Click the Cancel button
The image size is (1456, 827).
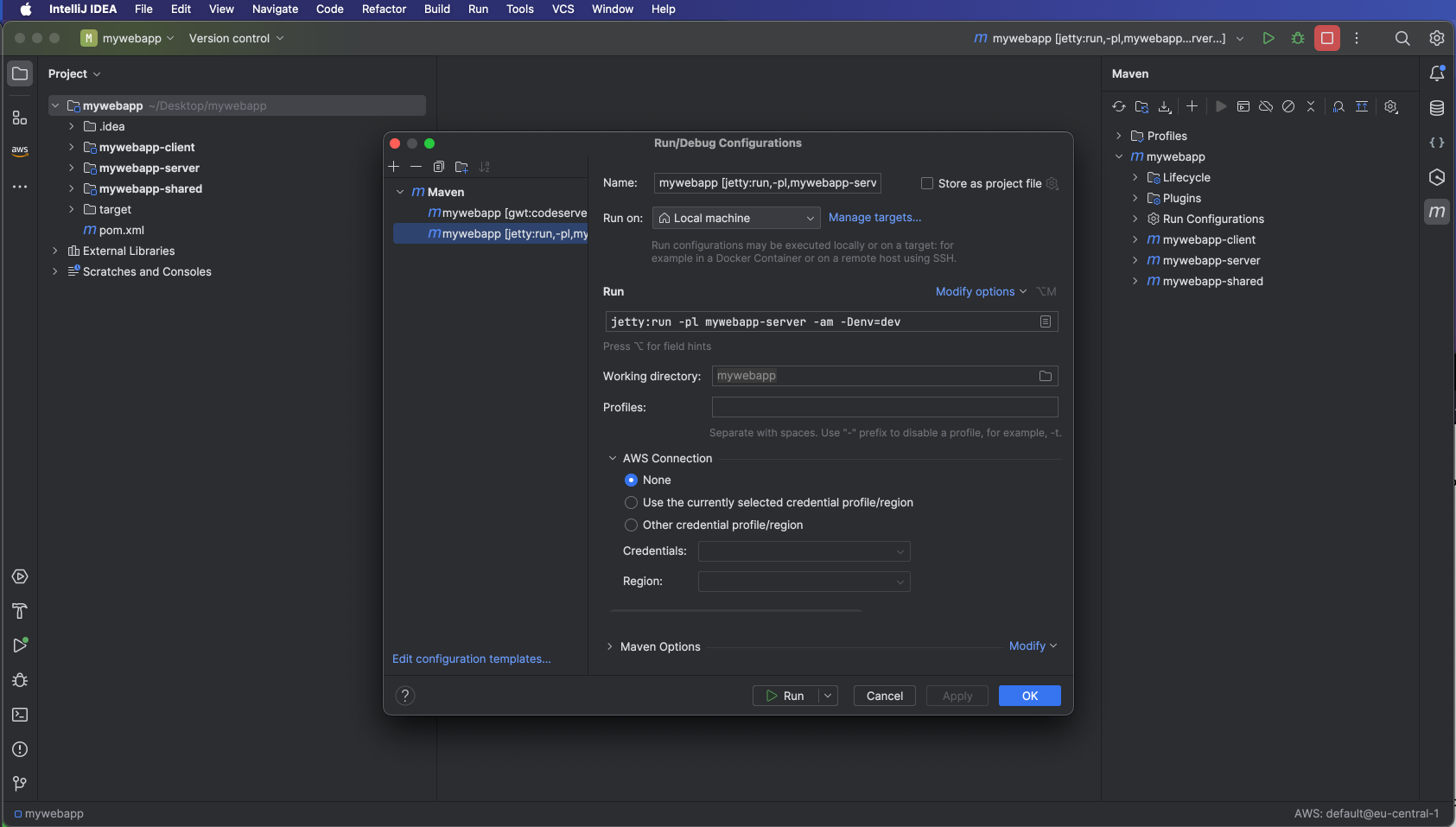(885, 696)
